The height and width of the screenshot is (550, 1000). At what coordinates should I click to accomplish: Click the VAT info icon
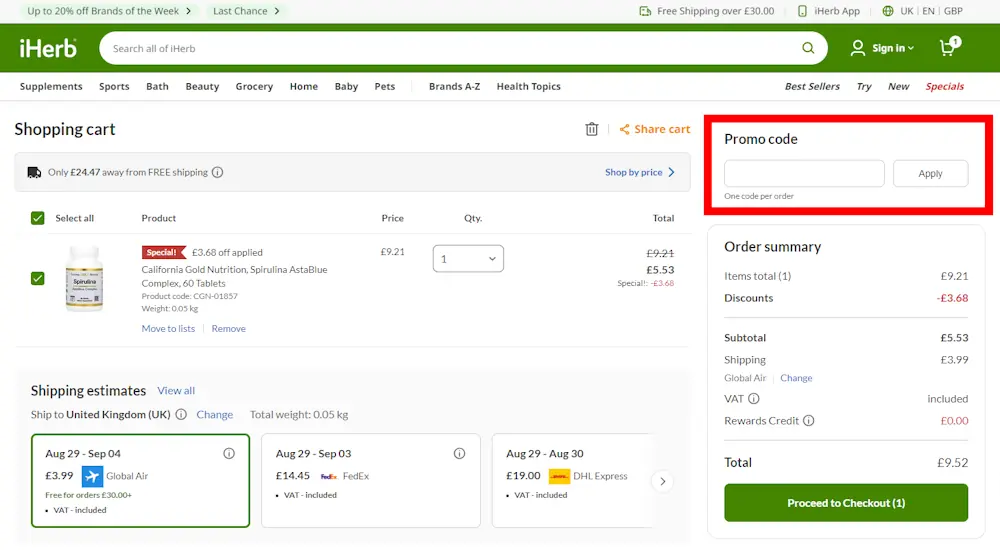pos(754,398)
